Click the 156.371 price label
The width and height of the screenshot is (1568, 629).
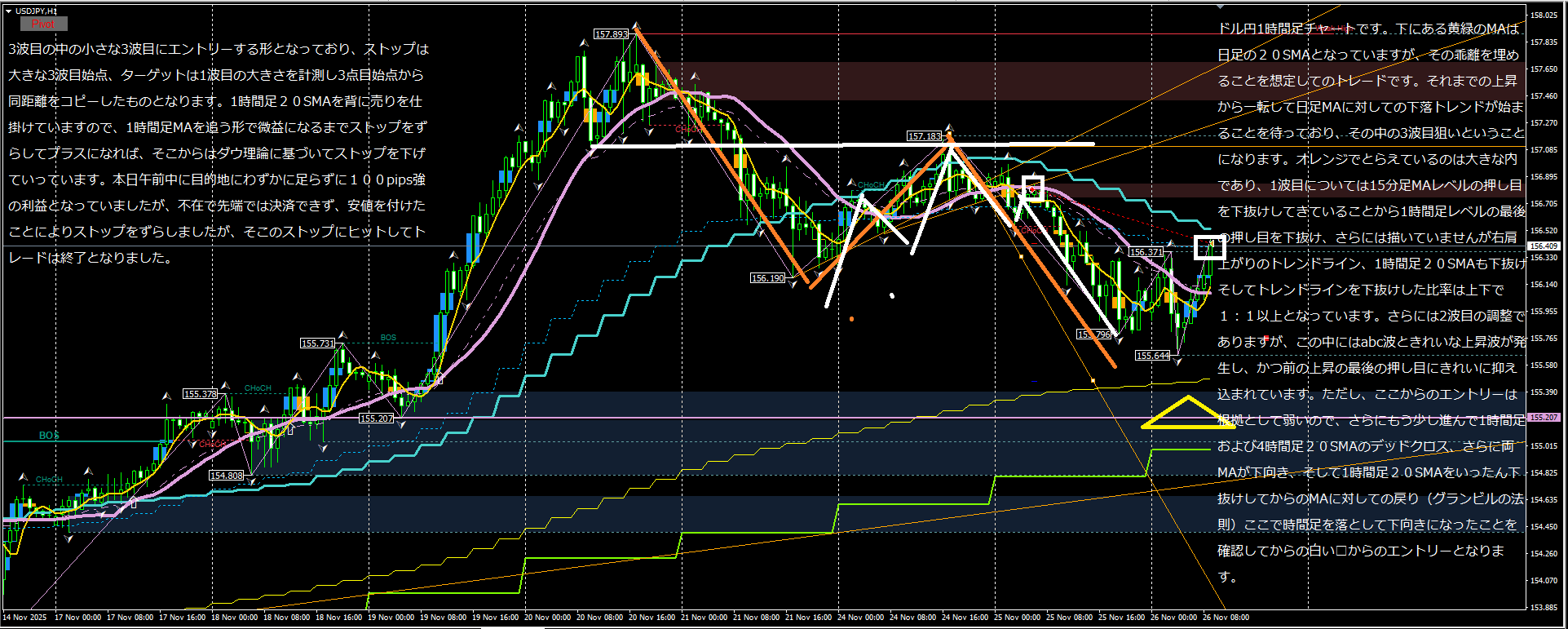[1146, 252]
